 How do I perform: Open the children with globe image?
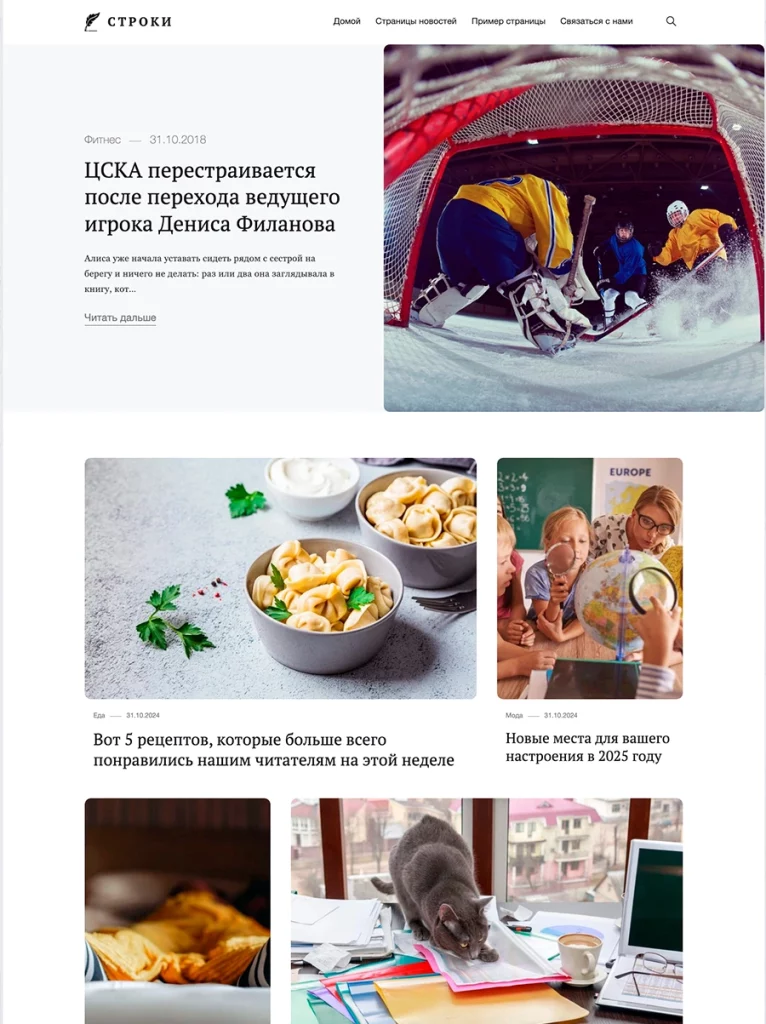(590, 578)
